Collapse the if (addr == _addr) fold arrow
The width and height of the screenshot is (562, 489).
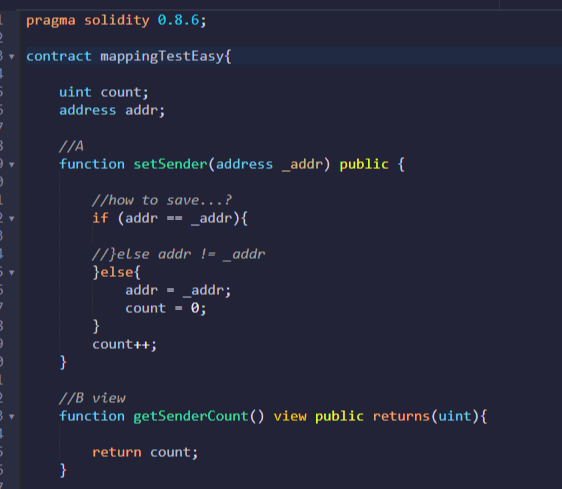click(12, 218)
